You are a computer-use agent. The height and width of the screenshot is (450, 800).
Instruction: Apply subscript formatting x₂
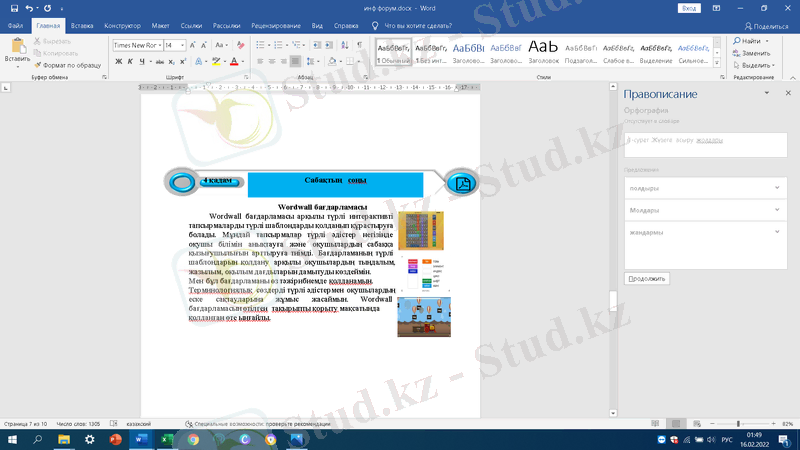coord(172,62)
